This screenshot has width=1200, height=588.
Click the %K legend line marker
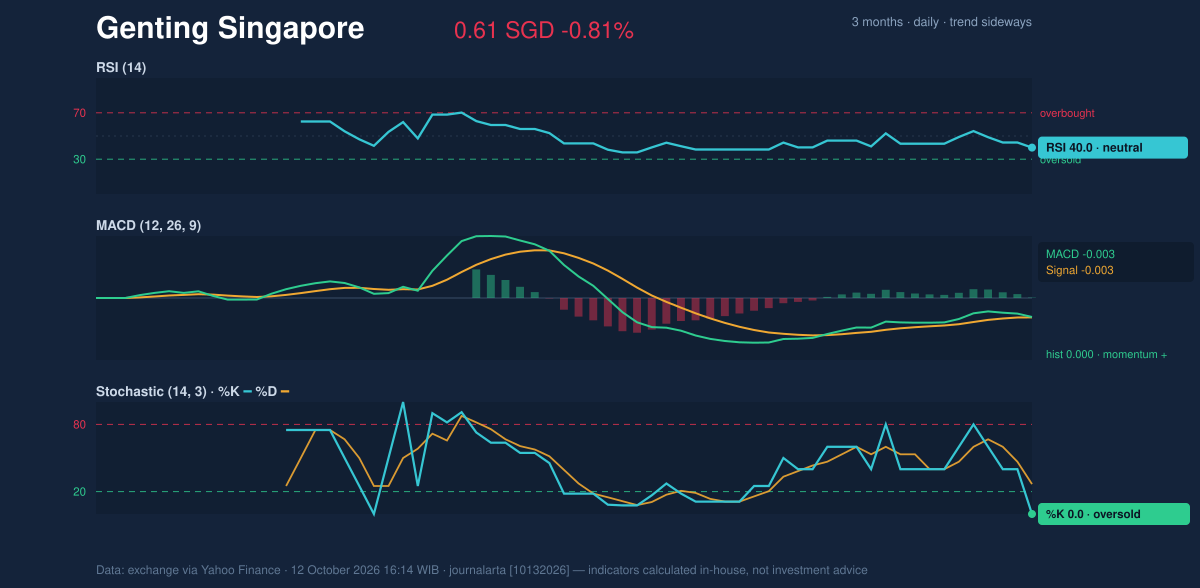tap(247, 391)
